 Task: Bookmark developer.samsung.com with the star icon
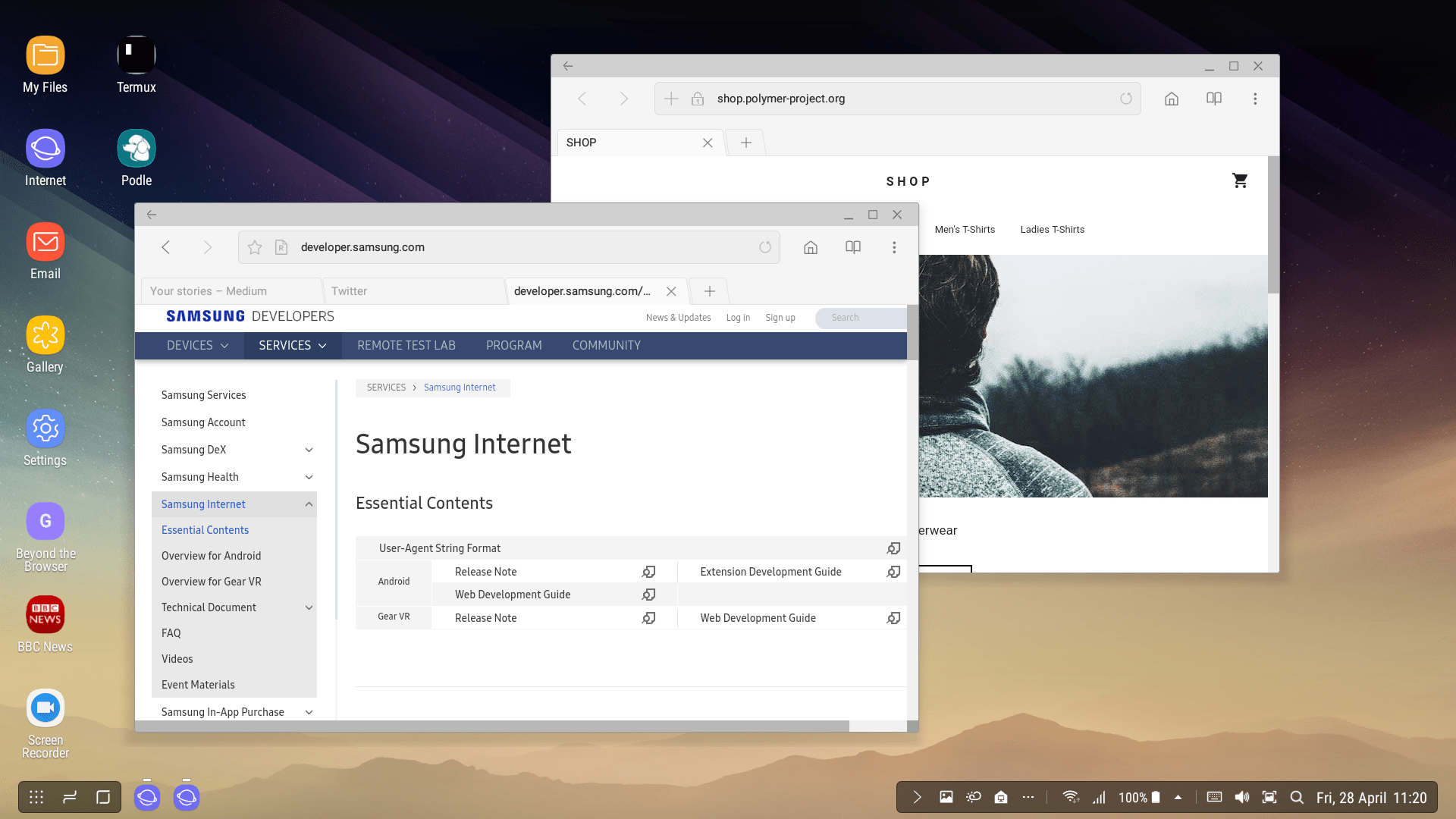tap(255, 247)
